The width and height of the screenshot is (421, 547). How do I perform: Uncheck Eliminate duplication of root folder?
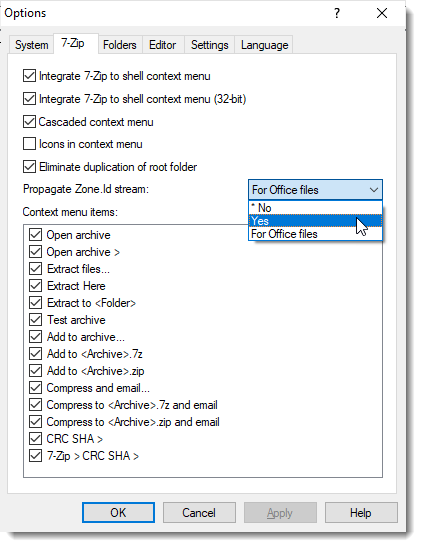click(x=29, y=166)
